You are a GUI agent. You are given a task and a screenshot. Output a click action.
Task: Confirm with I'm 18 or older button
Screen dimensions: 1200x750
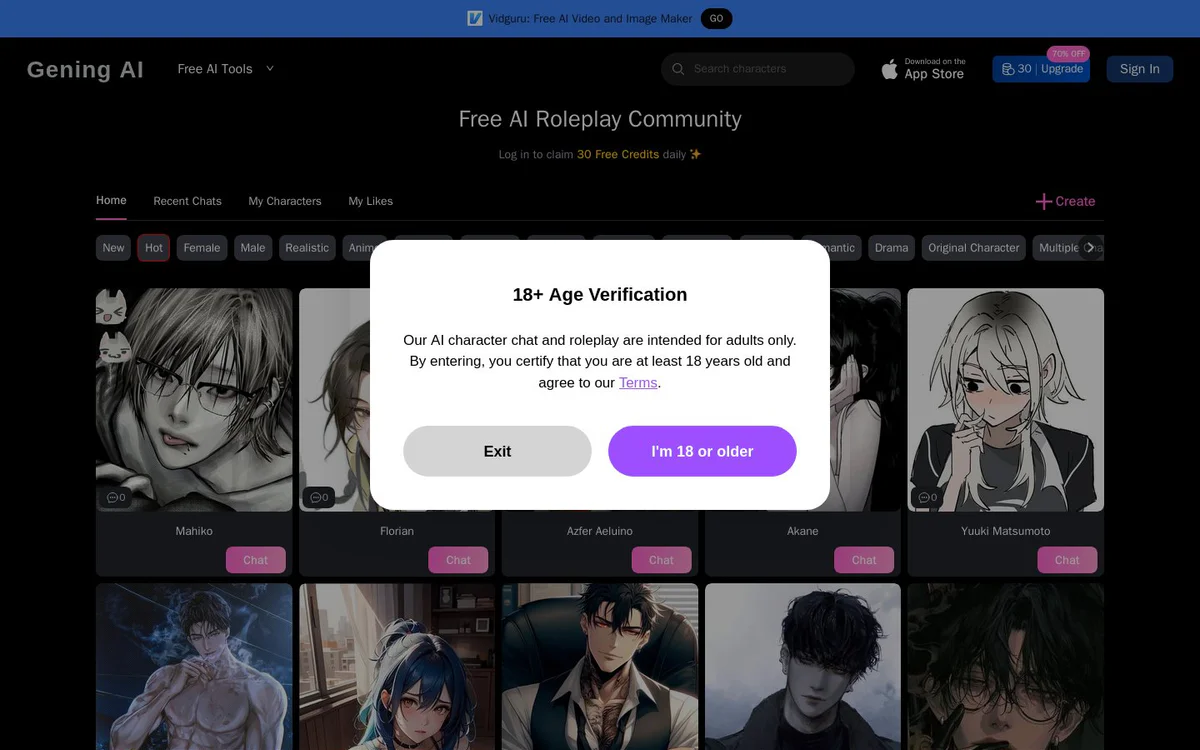click(x=702, y=451)
